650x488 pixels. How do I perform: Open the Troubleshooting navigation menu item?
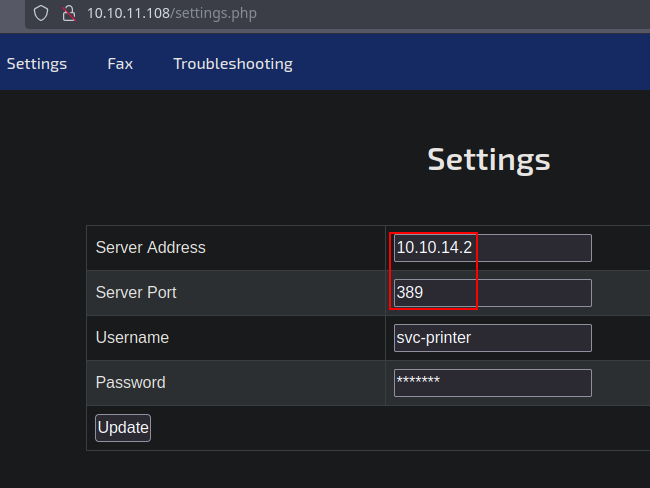point(233,64)
